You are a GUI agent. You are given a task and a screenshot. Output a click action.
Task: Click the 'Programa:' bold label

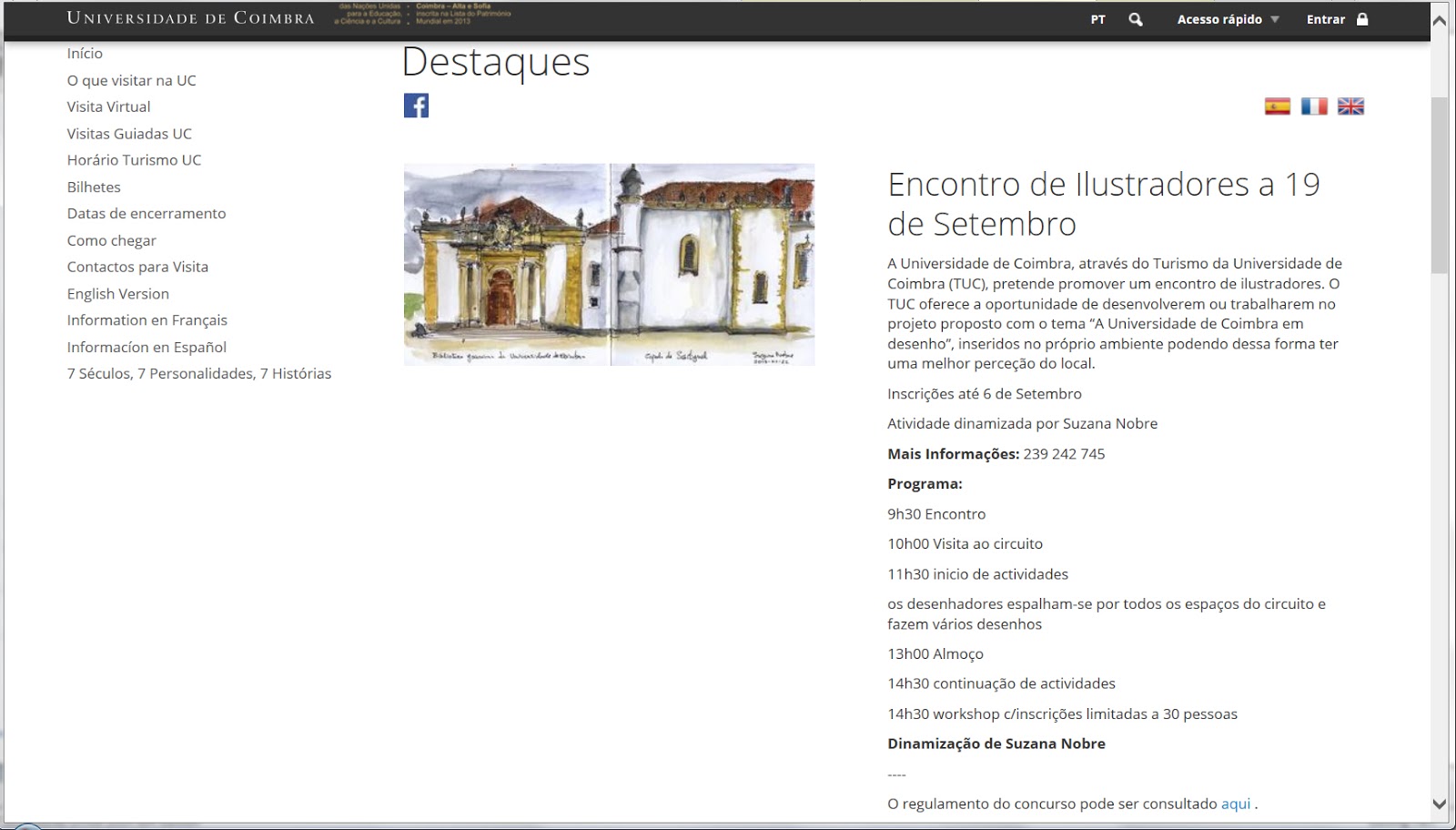point(925,484)
